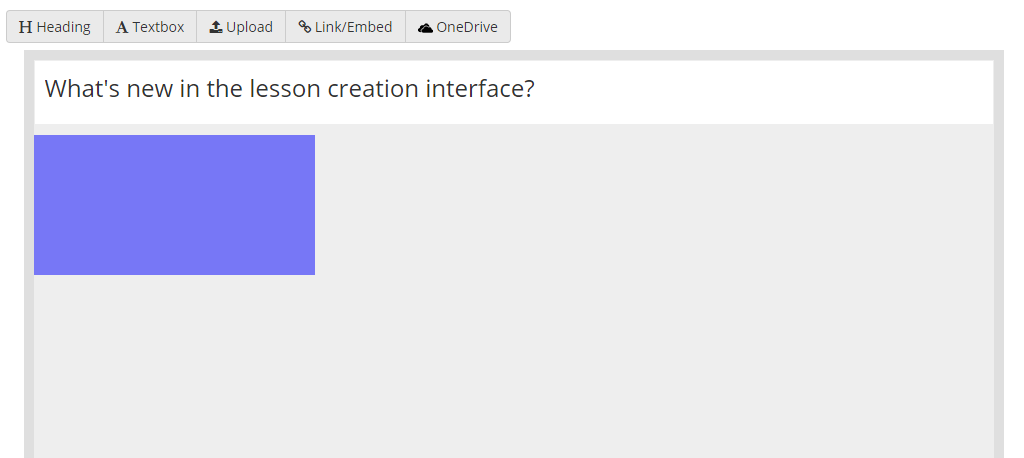Viewport: 1024px width, 458px height.
Task: Click empty canvas area below the blue block
Action: (513, 366)
